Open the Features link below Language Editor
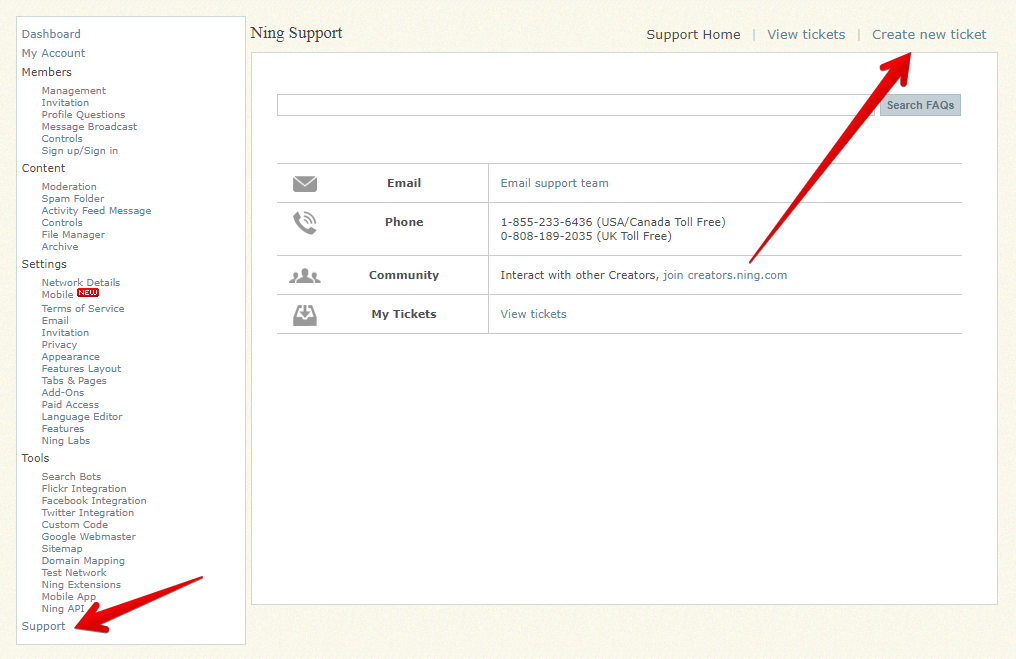This screenshot has width=1016, height=659. [63, 429]
